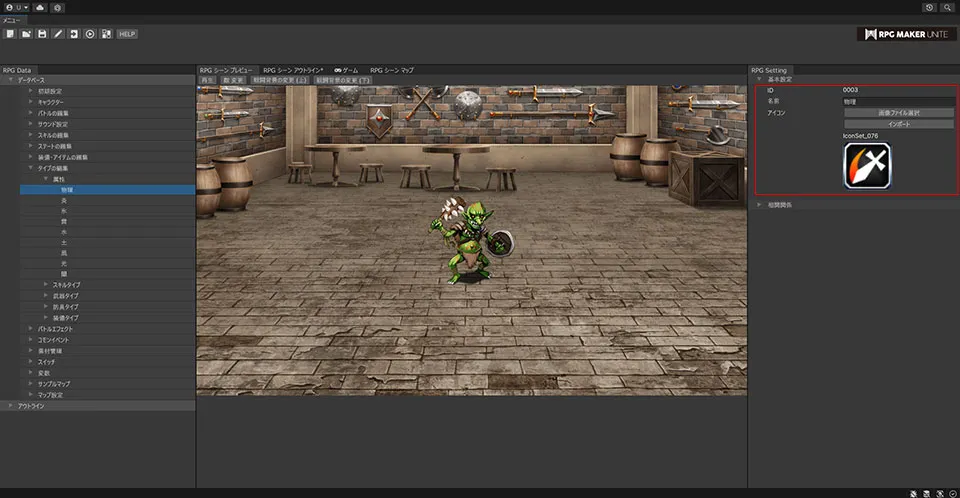960x498 pixels.
Task: Open the account dropdown at top left
Action: pyautogui.click(x=16, y=7)
